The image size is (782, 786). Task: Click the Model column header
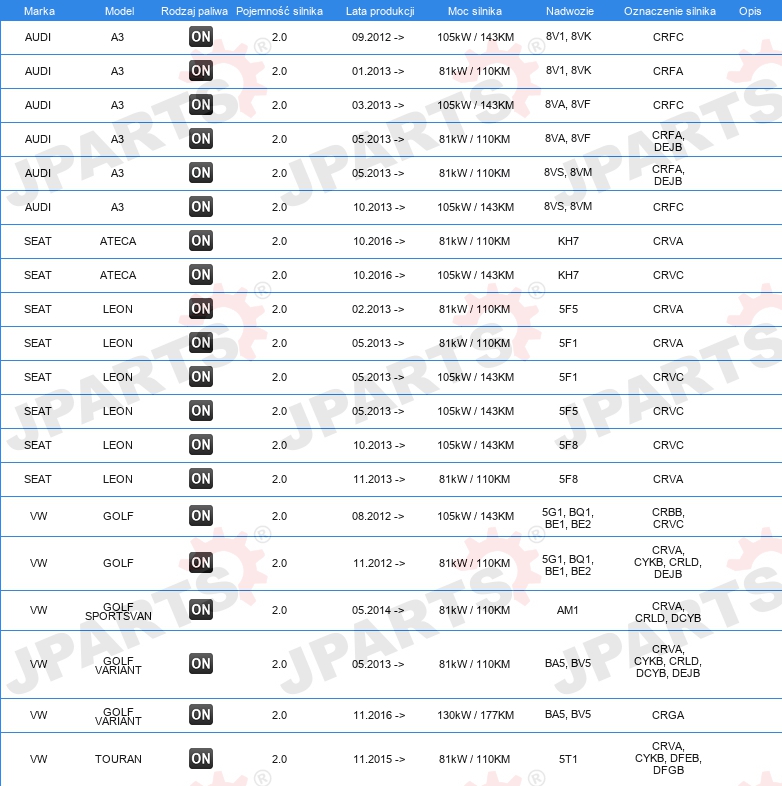pos(119,11)
